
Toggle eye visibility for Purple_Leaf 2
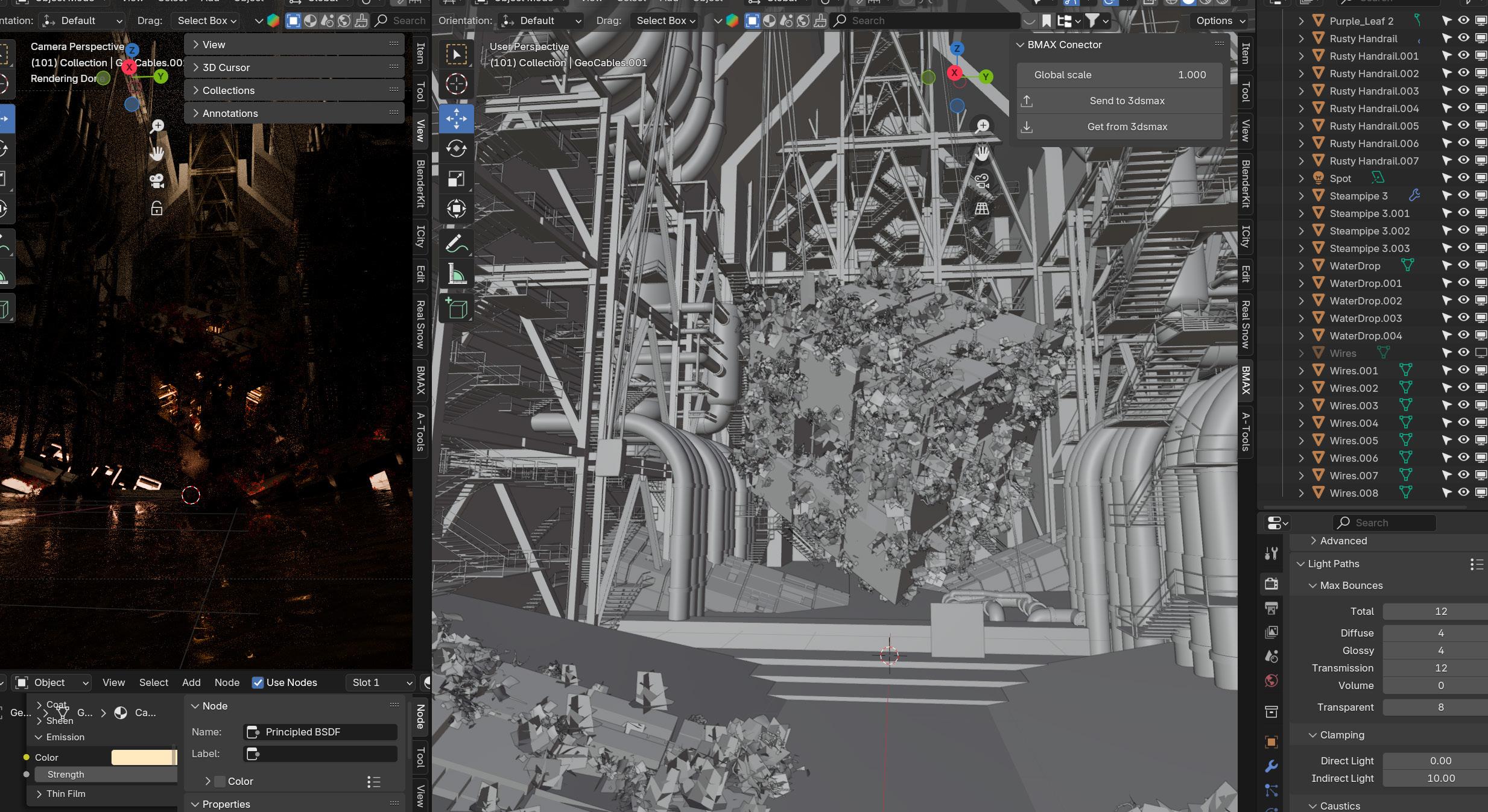(1464, 20)
